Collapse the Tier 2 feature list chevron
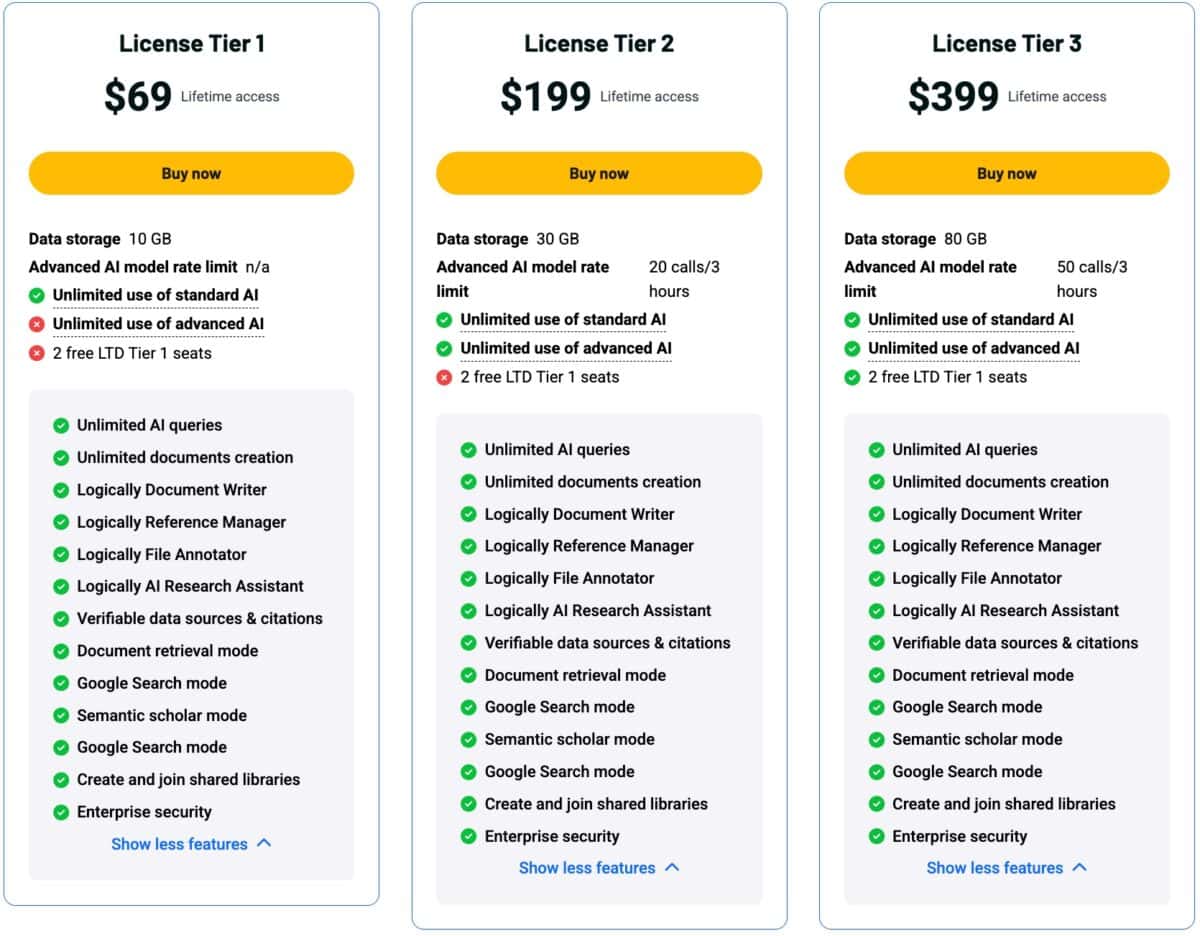1200x936 pixels. [x=672, y=867]
